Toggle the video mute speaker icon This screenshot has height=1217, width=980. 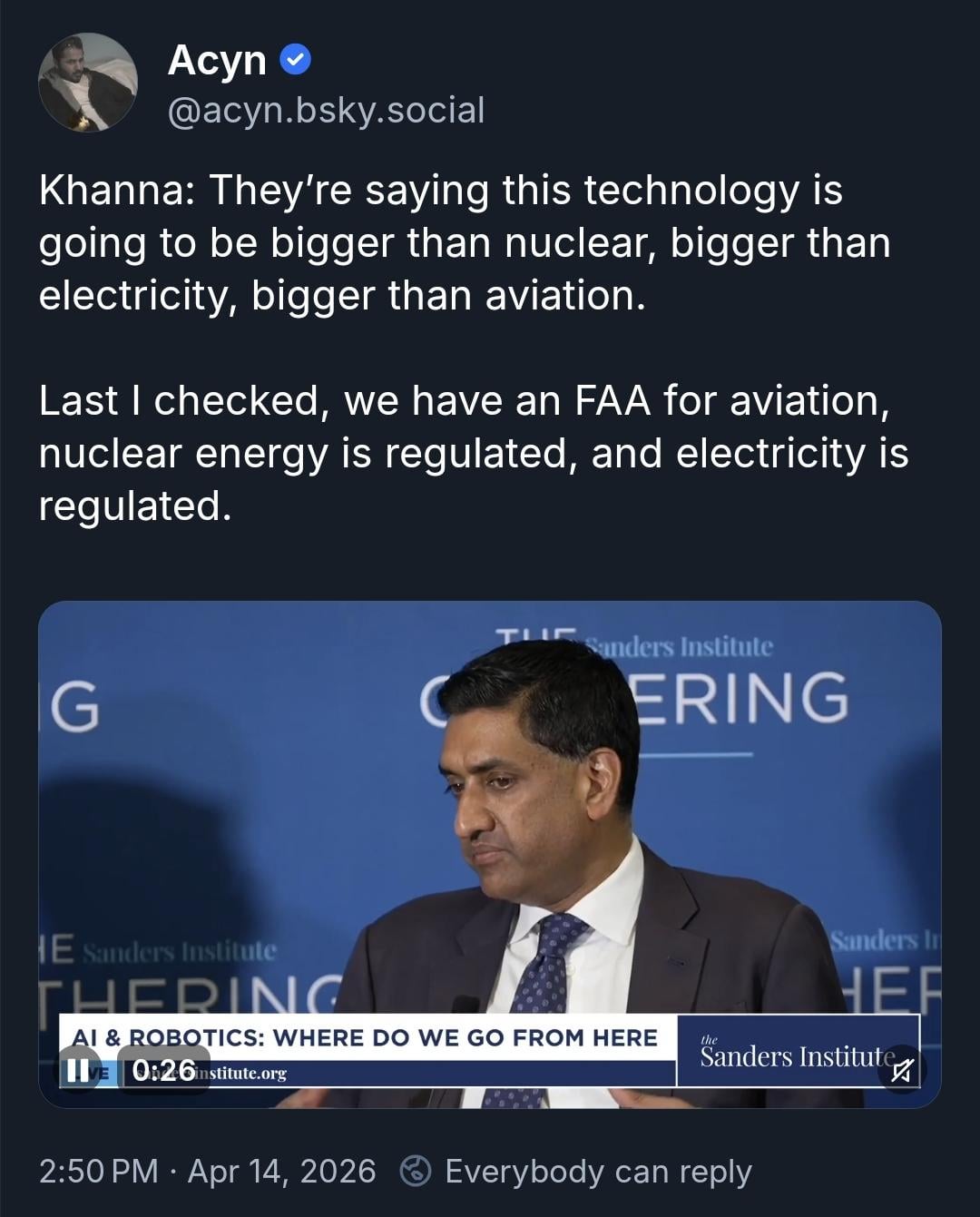pyautogui.click(x=901, y=1072)
